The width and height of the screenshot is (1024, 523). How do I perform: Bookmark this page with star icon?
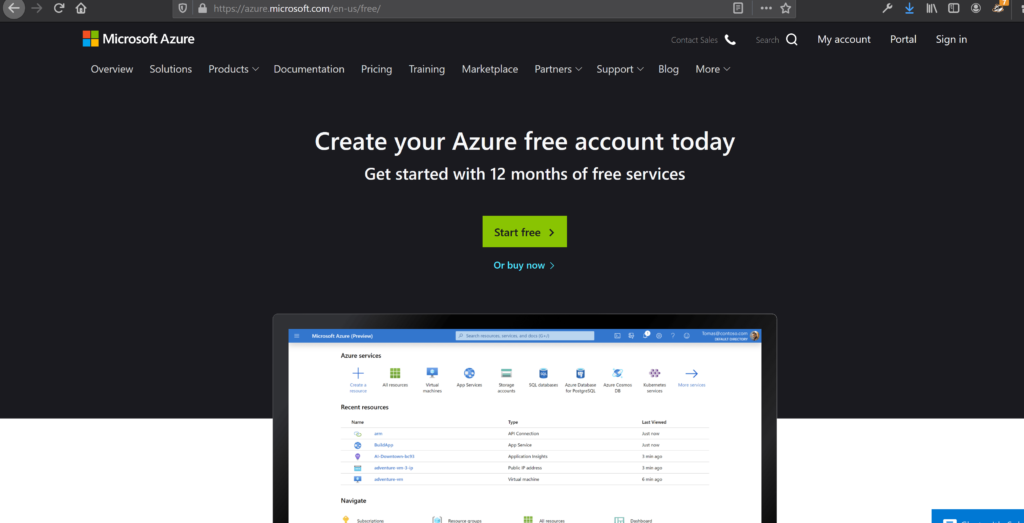coord(786,8)
